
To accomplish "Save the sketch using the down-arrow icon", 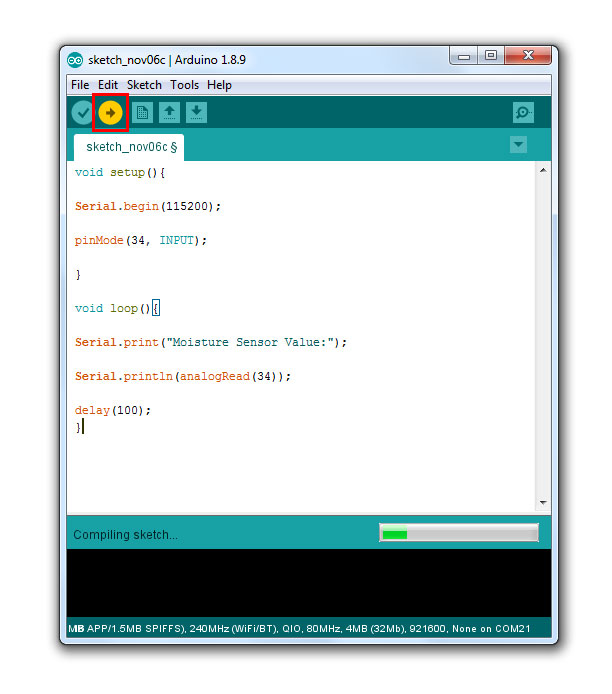I will (x=196, y=112).
